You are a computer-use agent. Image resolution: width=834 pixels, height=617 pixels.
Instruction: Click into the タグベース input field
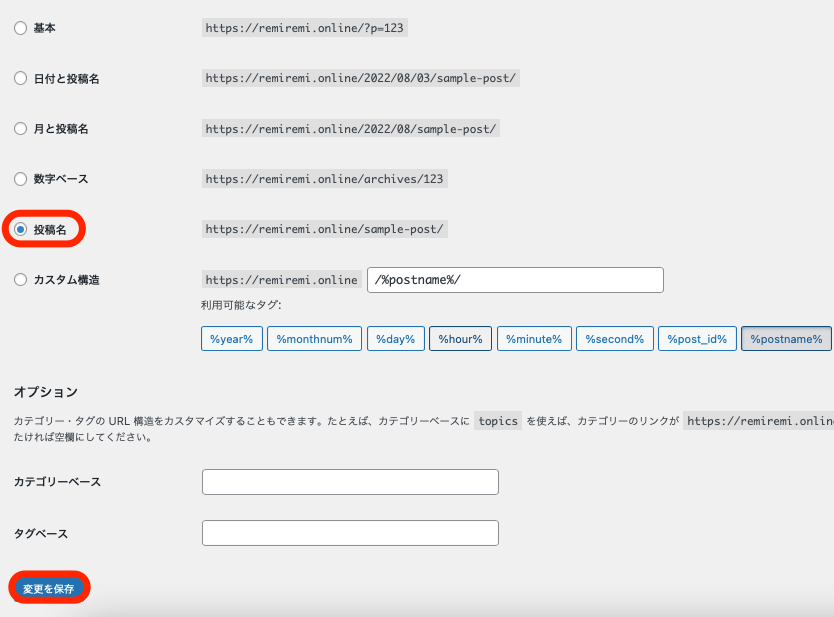tap(350, 533)
